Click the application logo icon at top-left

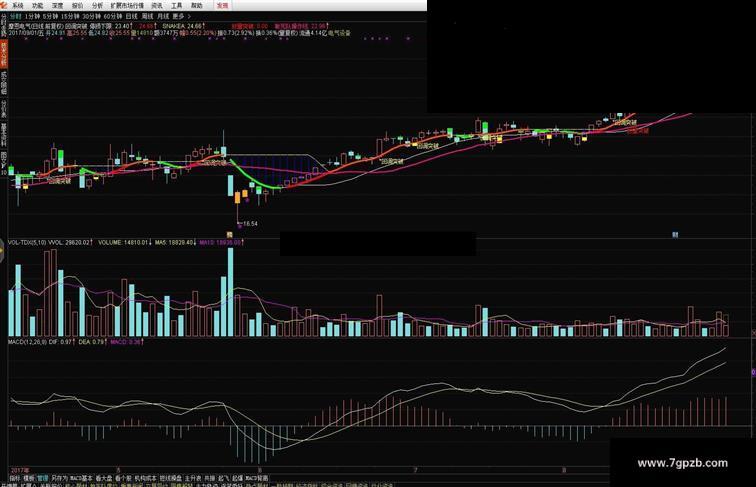[x=4, y=6]
